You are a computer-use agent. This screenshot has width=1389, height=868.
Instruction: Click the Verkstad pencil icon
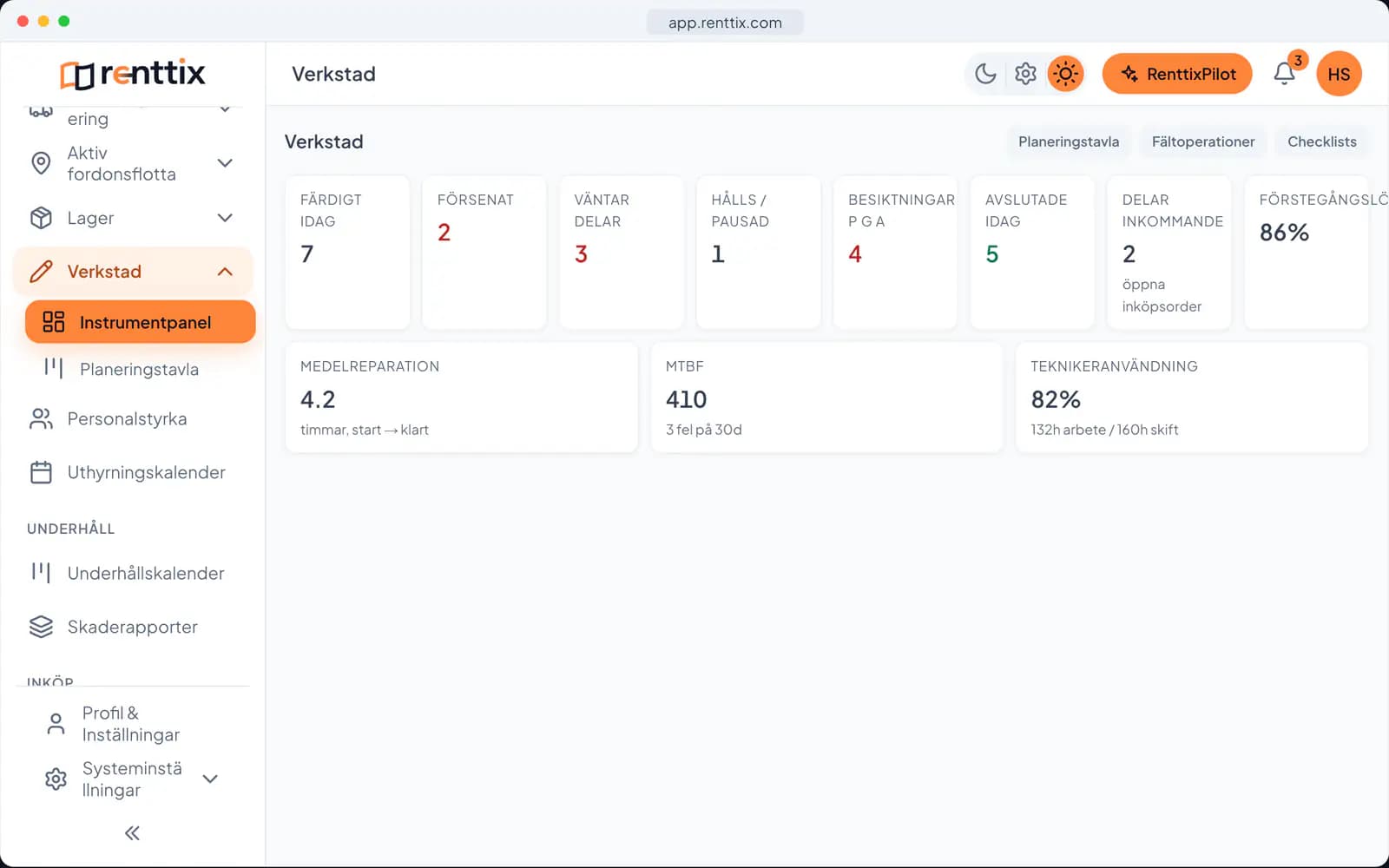(41, 272)
